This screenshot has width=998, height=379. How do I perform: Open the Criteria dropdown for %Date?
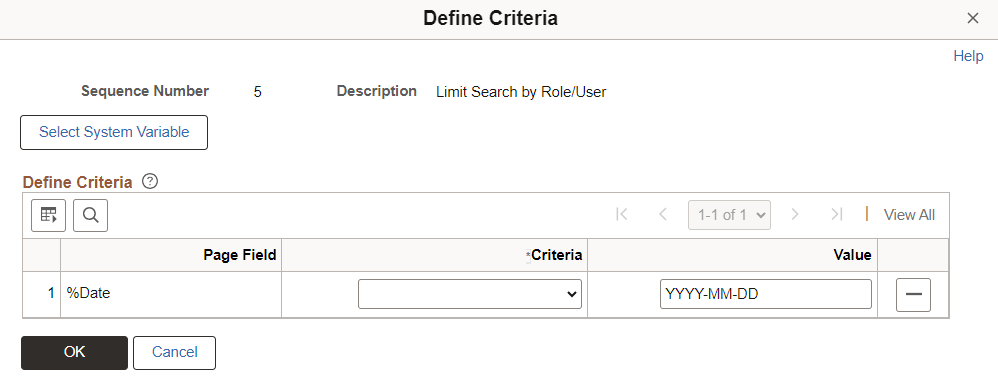pyautogui.click(x=470, y=294)
